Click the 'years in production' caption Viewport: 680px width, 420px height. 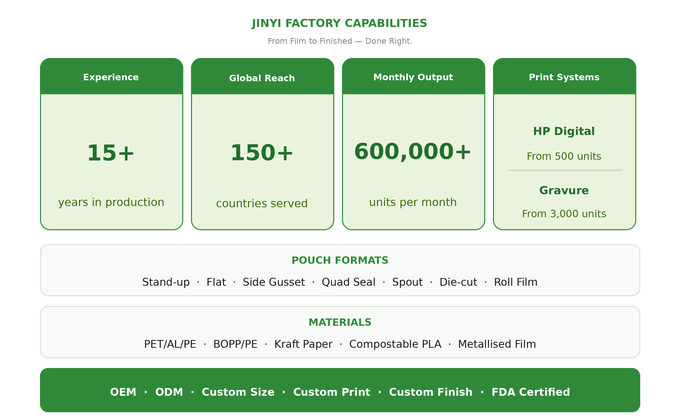[x=111, y=202]
